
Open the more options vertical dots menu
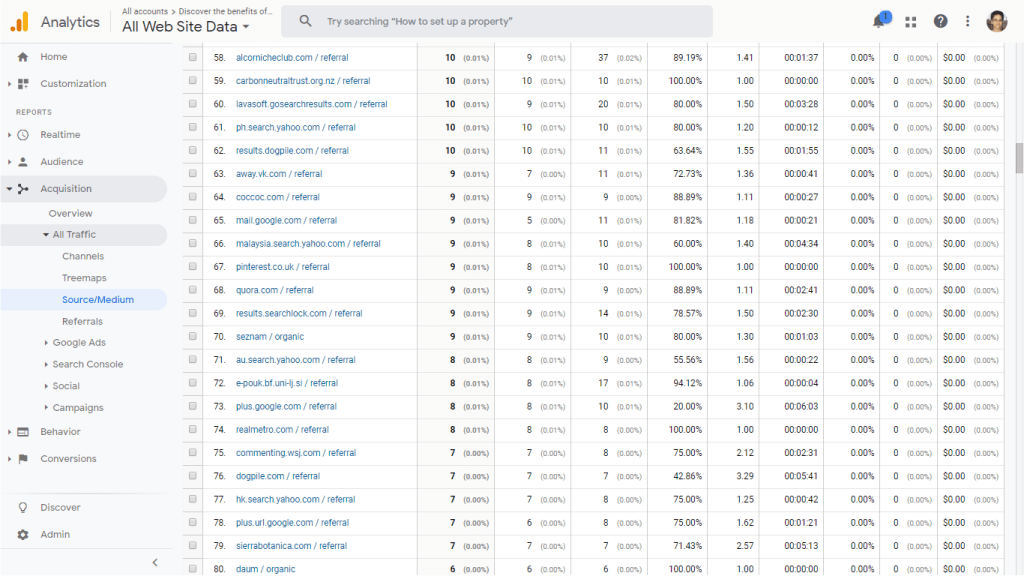[x=967, y=22]
